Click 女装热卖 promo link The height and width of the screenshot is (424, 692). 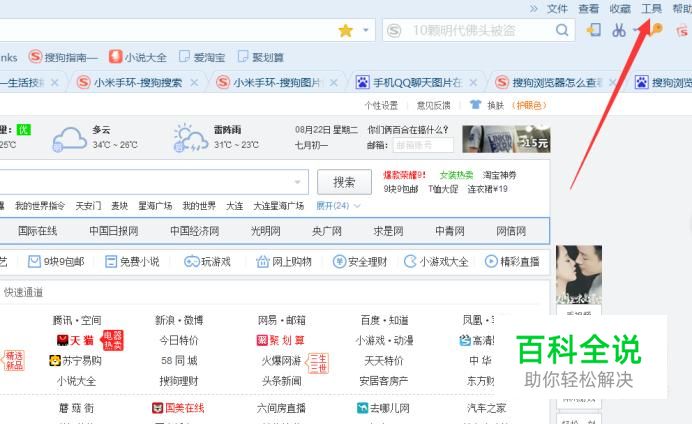coord(456,175)
